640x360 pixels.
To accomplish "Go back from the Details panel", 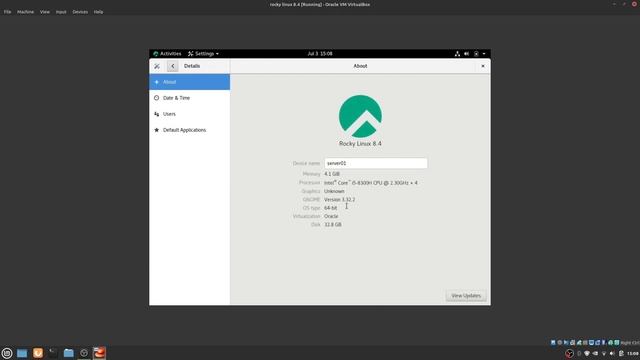I will pos(173,66).
